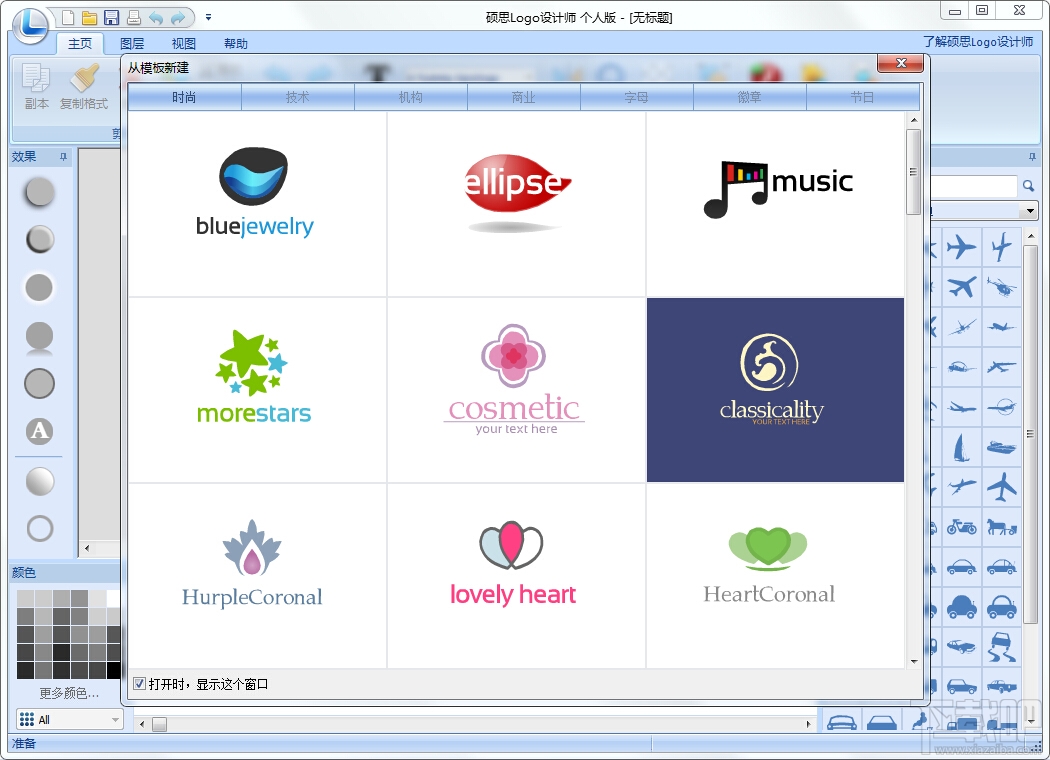1050x760 pixels.
Task: Expand the shape category dropdown
Action: click(1030, 212)
